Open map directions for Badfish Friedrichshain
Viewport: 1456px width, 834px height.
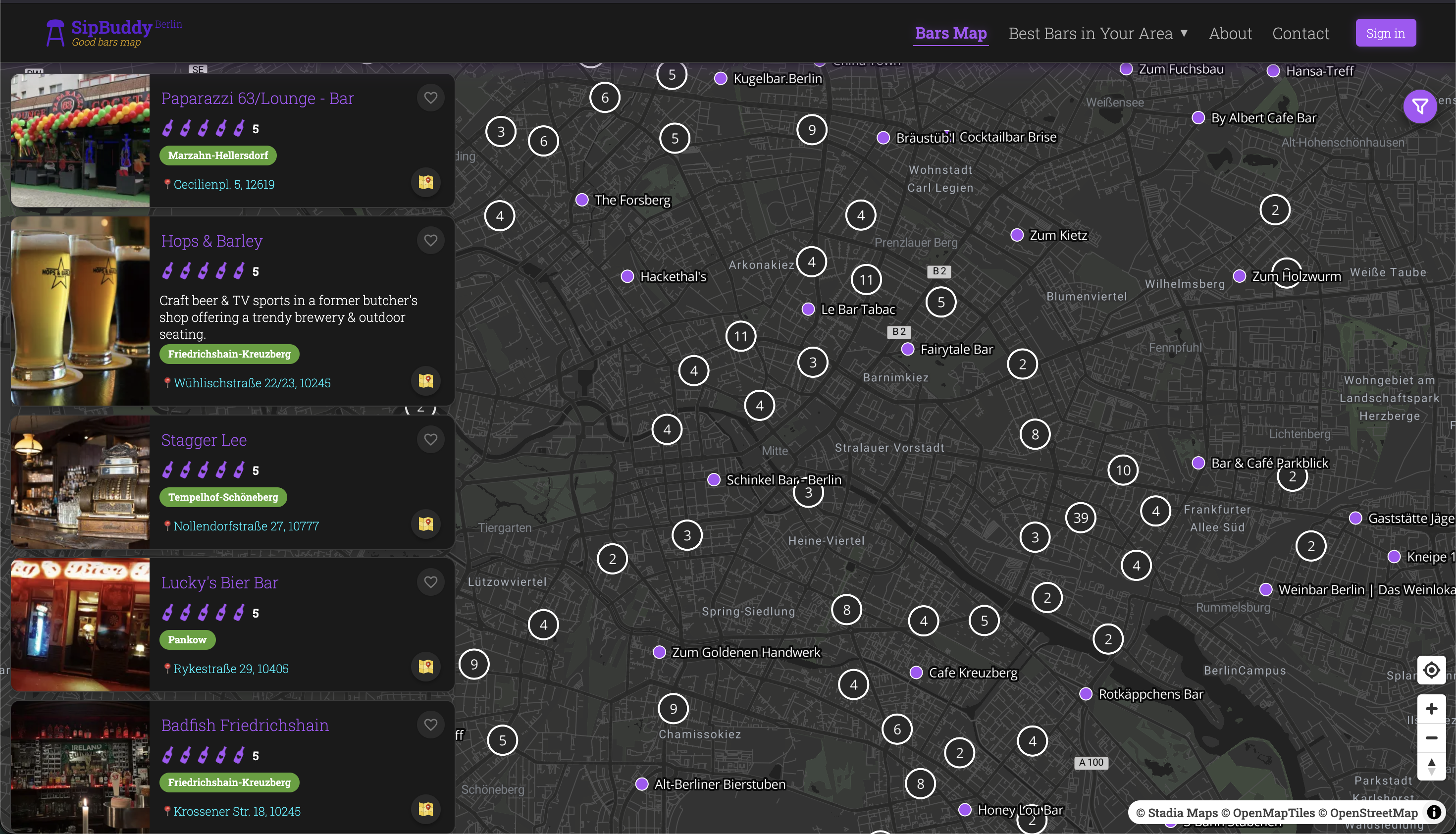pyautogui.click(x=425, y=809)
